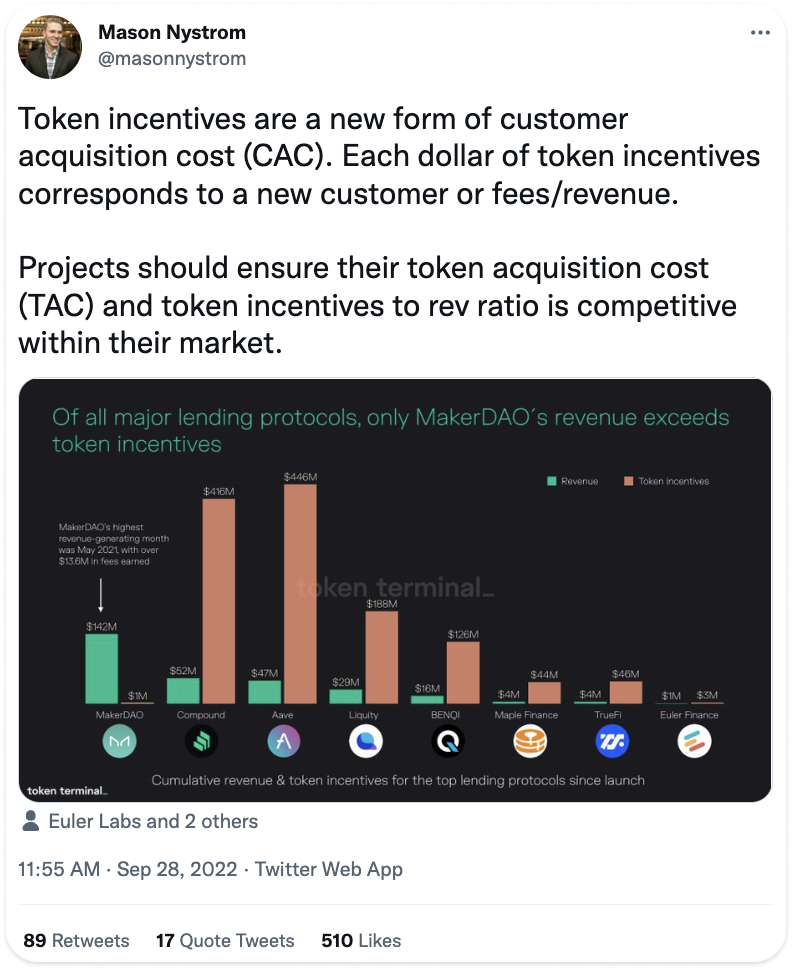The image size is (792, 970).
Task: Click the BENQI logo icon
Action: point(447,741)
